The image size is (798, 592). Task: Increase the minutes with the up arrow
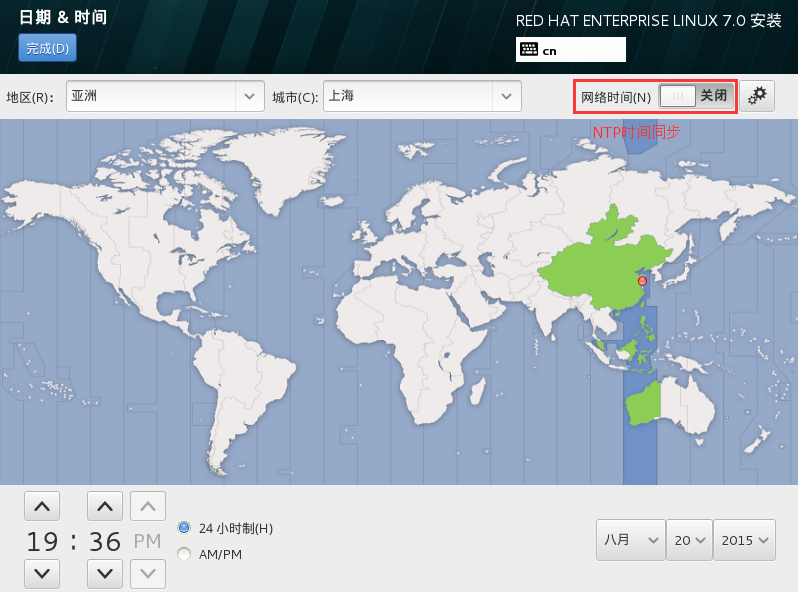pyautogui.click(x=105, y=506)
